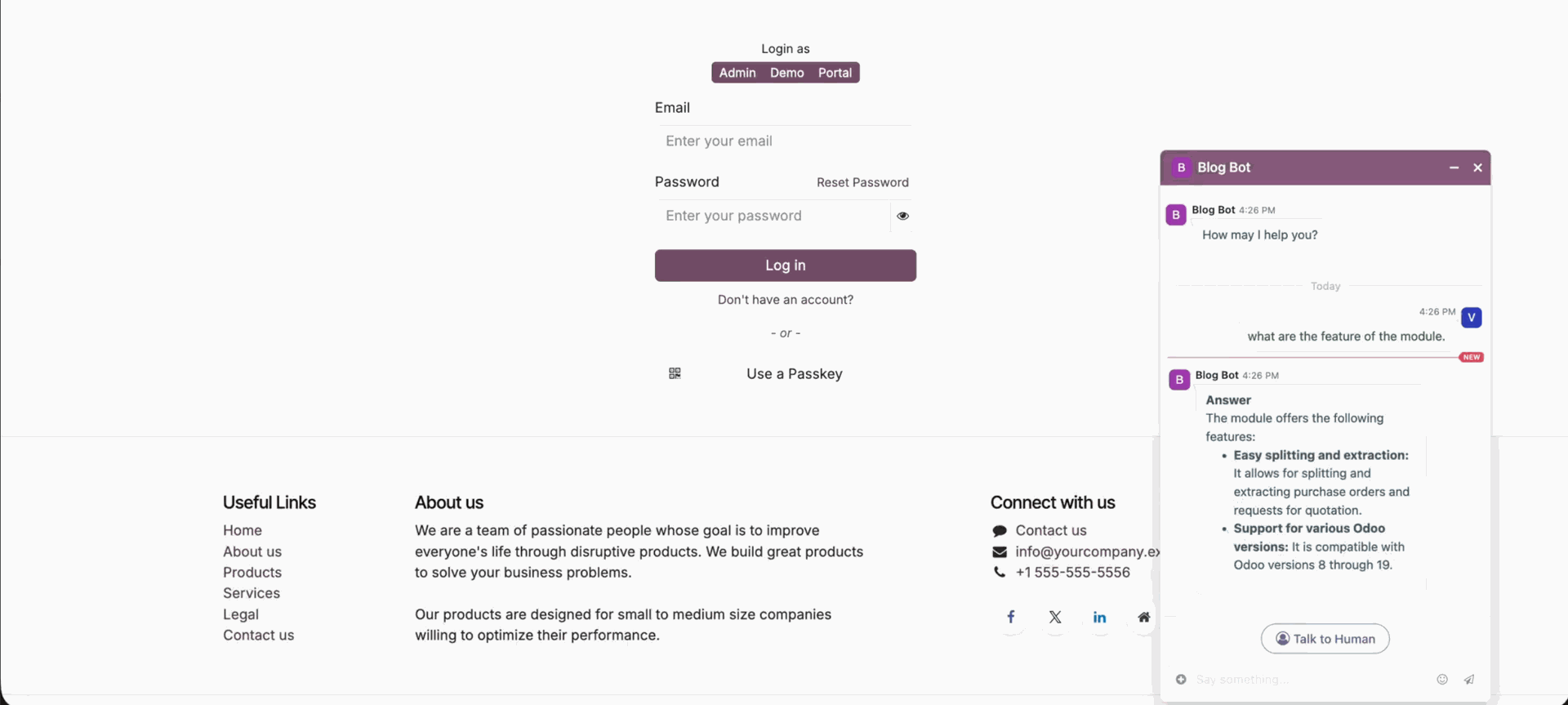Open the X (Twitter) social link
The height and width of the screenshot is (705, 1568).
click(x=1055, y=617)
